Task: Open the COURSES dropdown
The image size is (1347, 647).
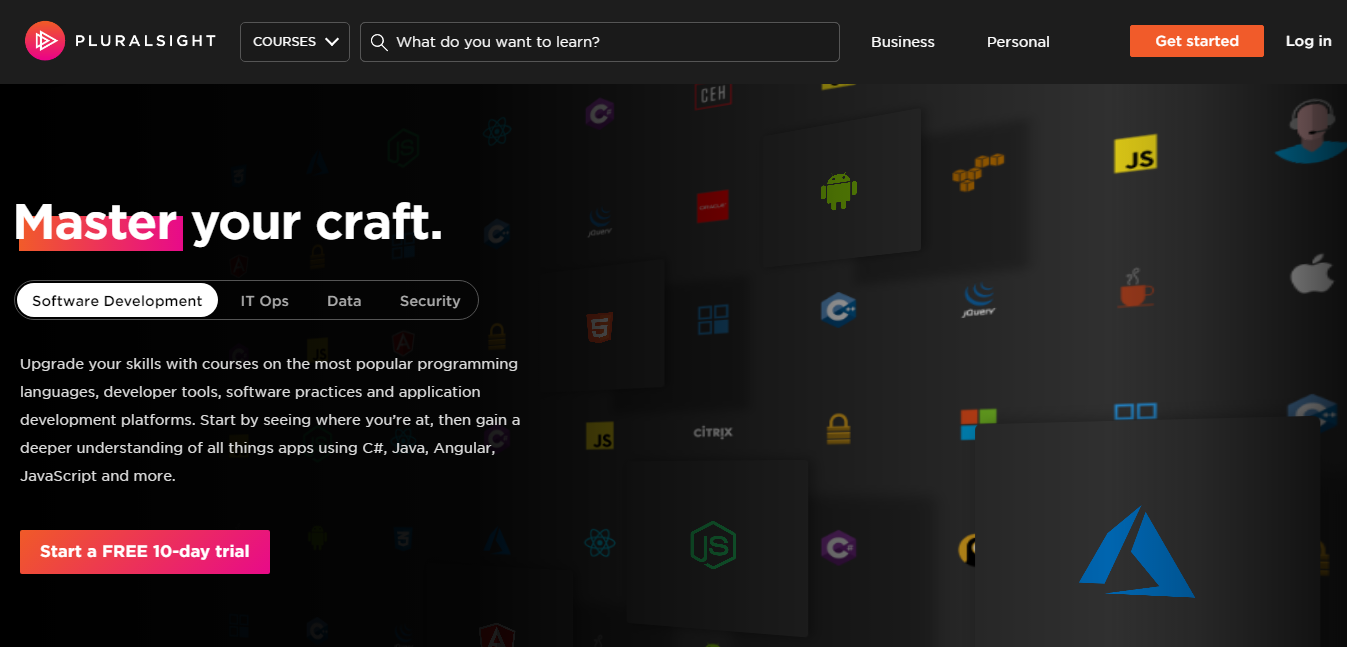Action: (295, 42)
